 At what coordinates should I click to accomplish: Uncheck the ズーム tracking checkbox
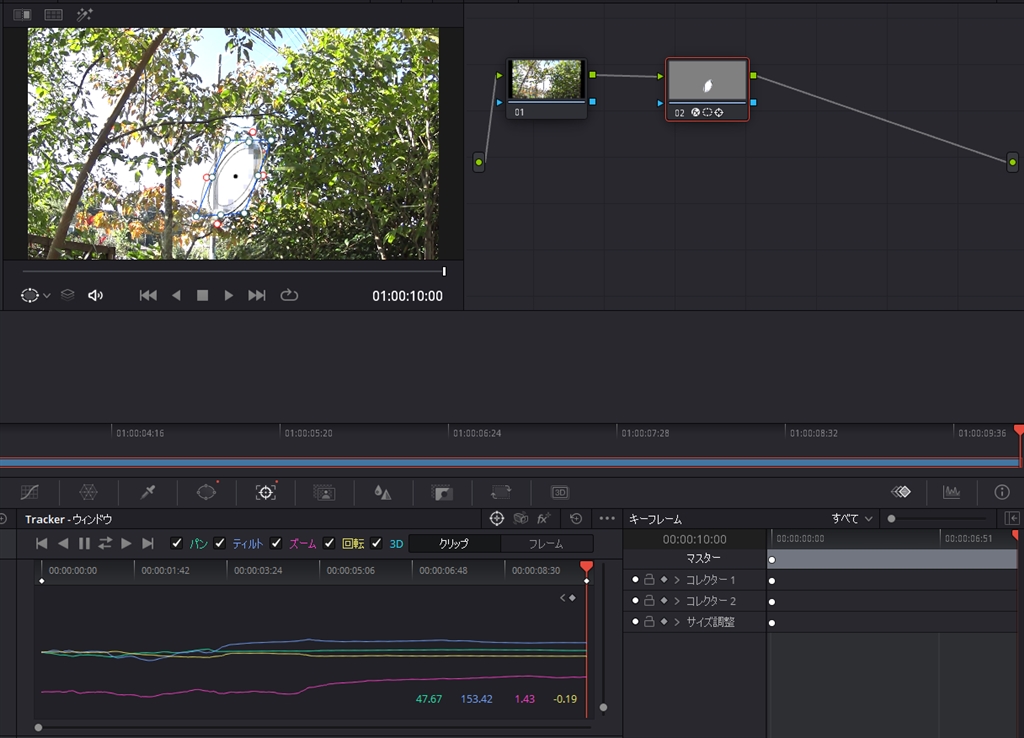coord(276,543)
